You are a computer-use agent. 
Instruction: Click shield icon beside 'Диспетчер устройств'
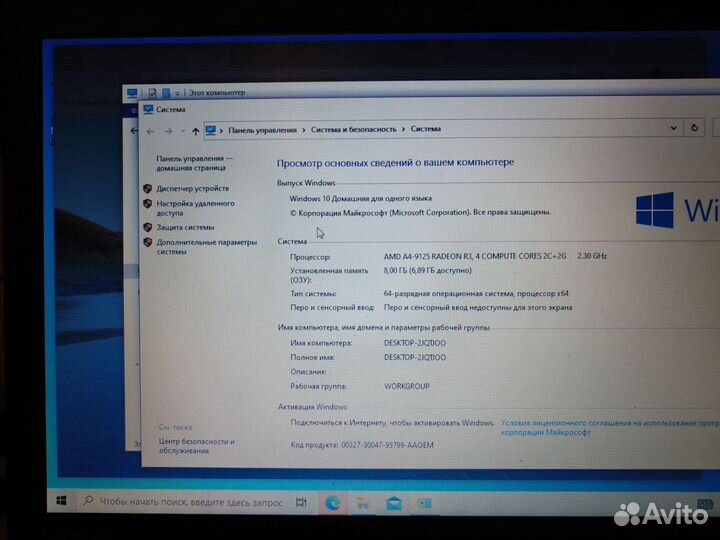click(147, 189)
